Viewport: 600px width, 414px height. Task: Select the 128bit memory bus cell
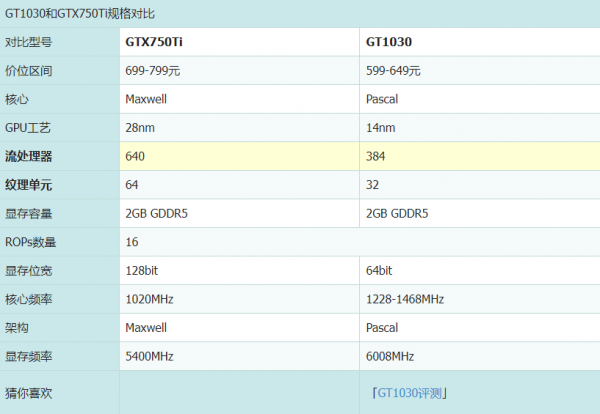143,270
